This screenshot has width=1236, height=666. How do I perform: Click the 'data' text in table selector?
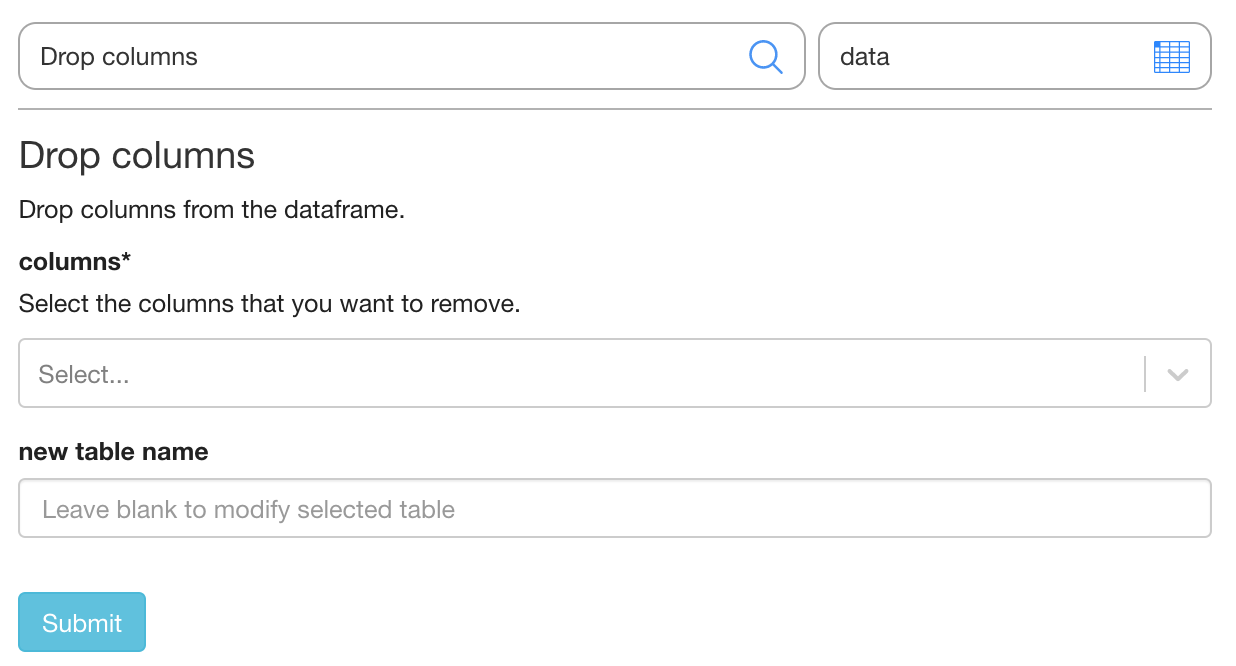click(x=865, y=57)
